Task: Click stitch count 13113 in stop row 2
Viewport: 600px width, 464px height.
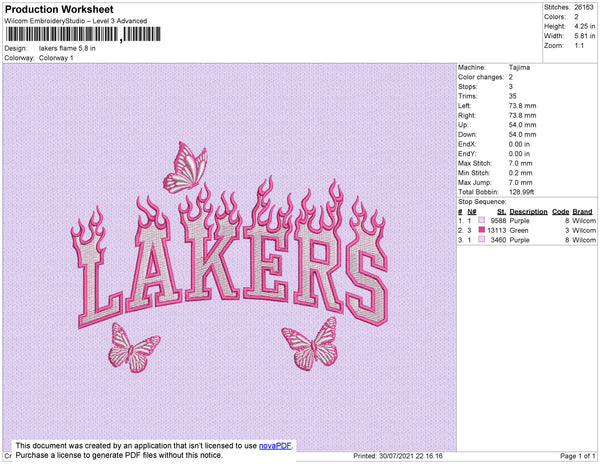Action: [x=496, y=230]
